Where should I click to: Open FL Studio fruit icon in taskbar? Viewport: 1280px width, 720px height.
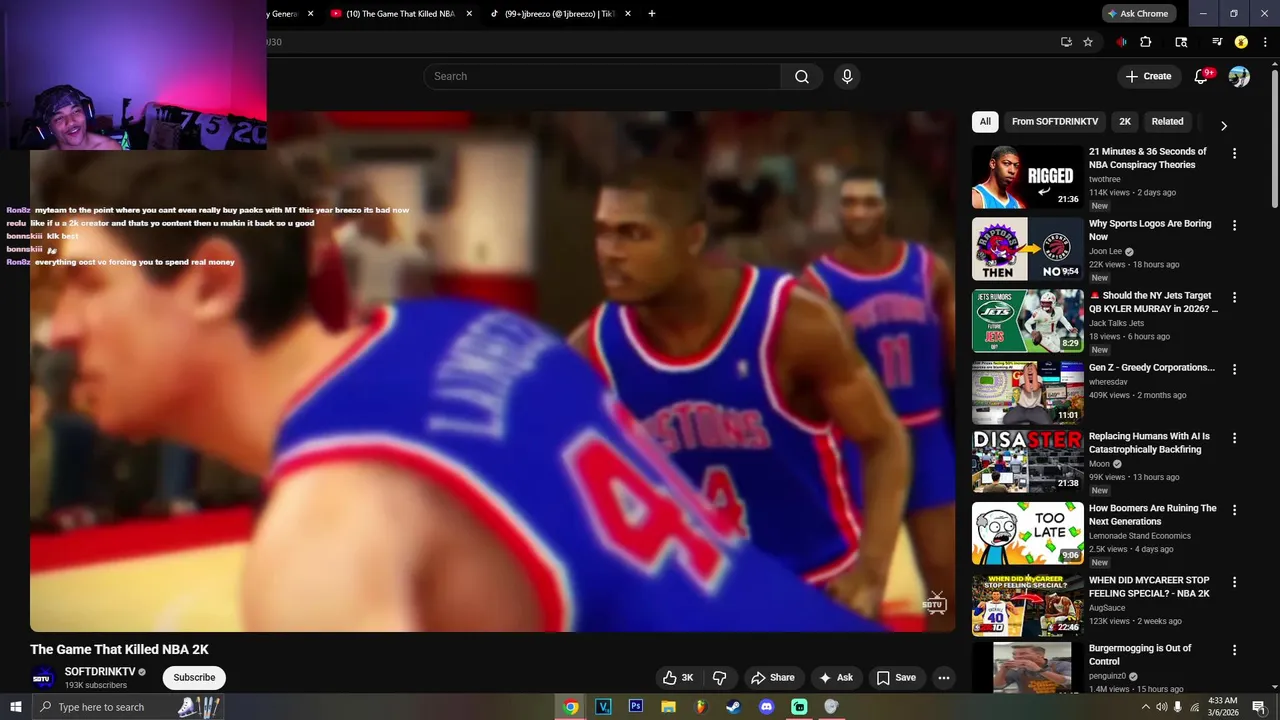pyautogui.click(x=701, y=707)
